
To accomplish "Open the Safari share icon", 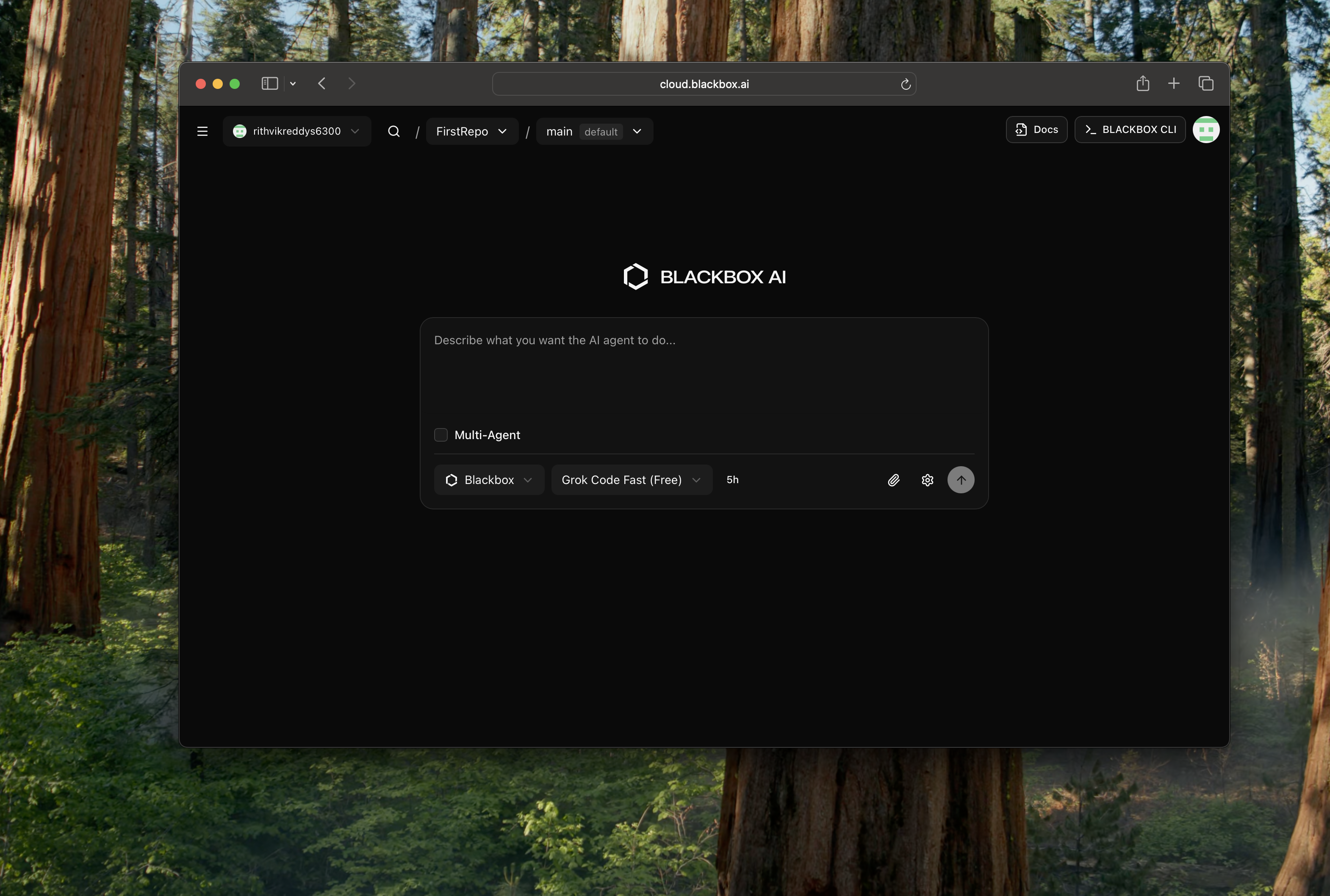I will [1142, 83].
